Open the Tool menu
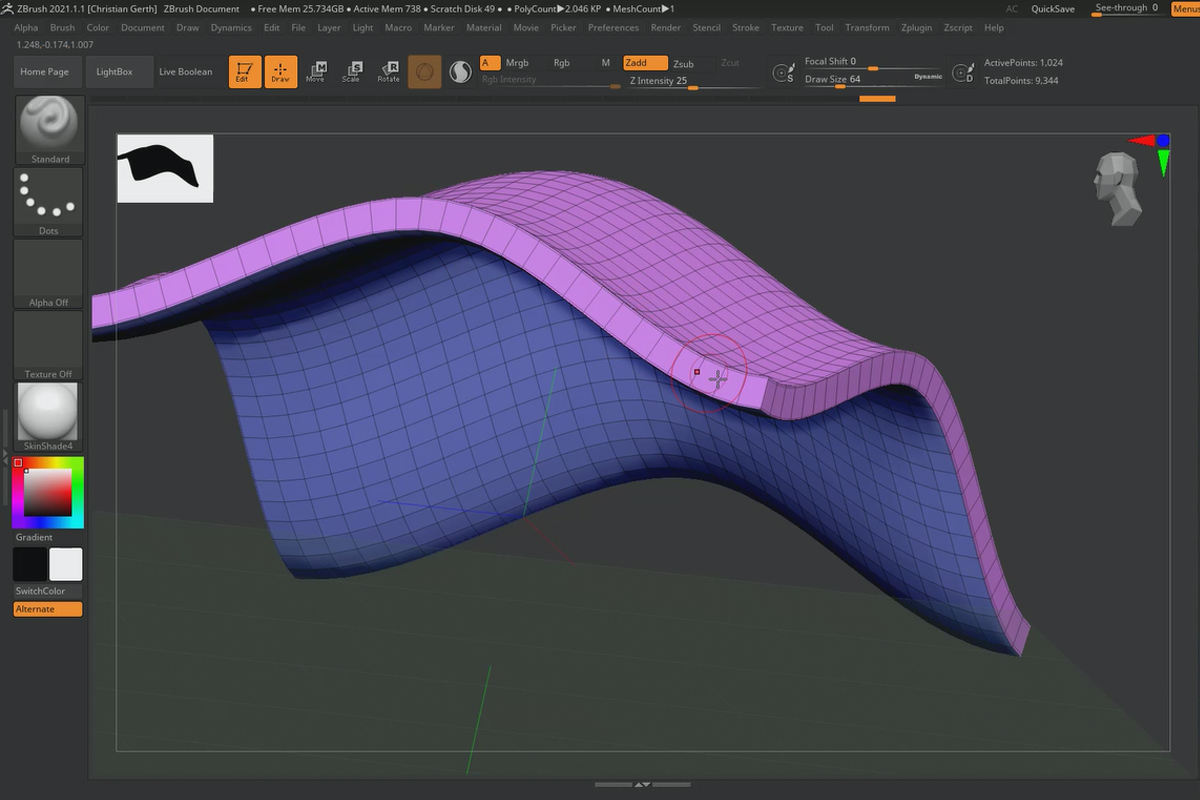The width and height of the screenshot is (1200, 800). tap(824, 28)
